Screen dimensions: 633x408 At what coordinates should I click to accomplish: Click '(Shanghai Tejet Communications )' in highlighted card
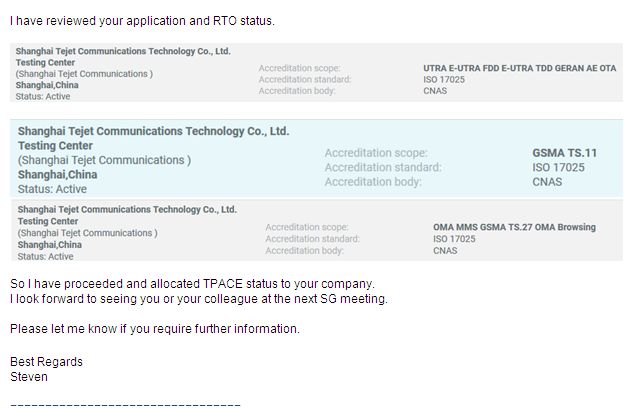(x=104, y=160)
